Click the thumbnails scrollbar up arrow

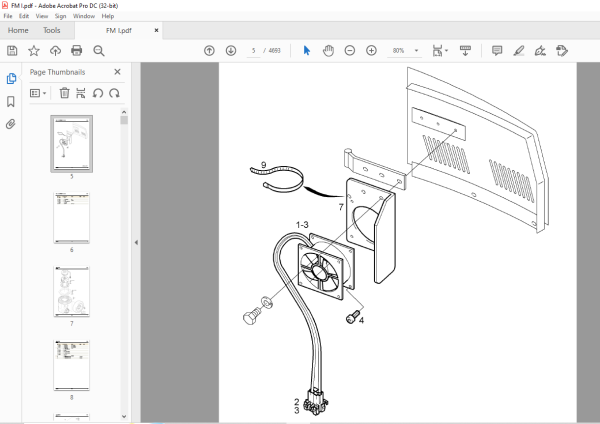[x=124, y=112]
